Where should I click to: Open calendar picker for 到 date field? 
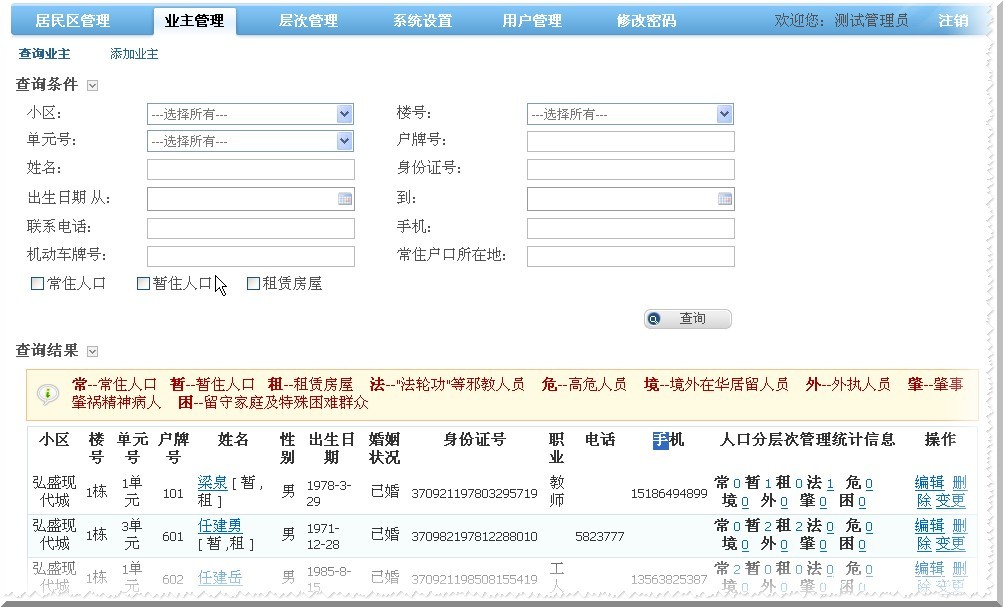click(725, 199)
